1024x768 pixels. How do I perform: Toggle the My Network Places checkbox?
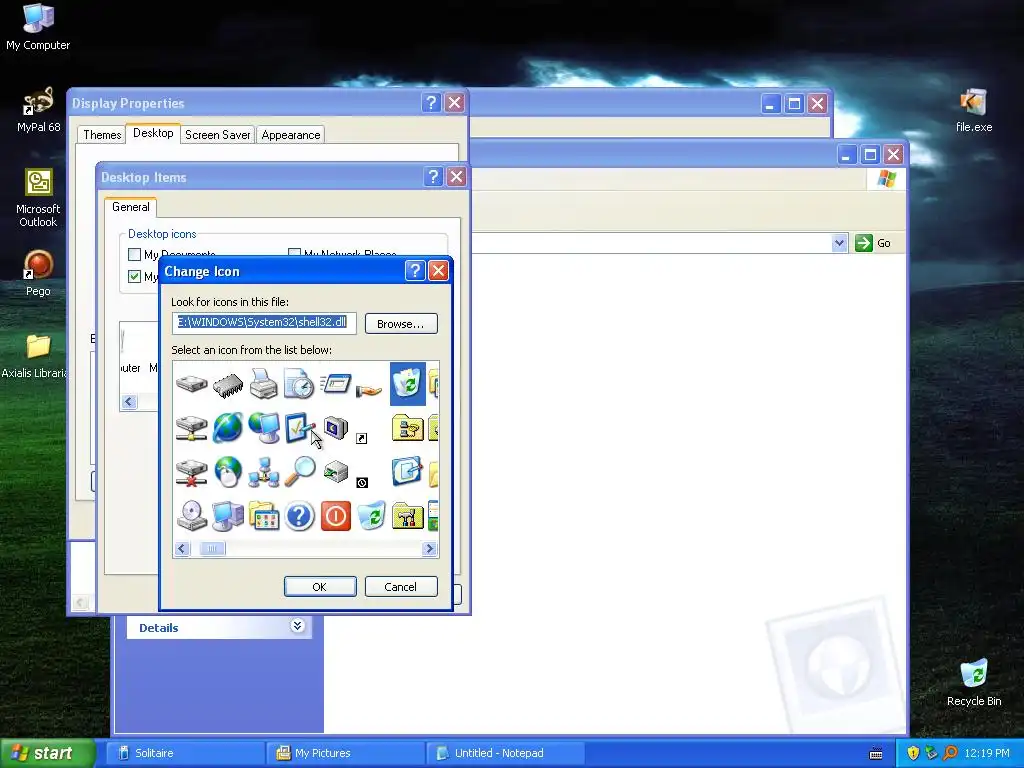click(x=295, y=252)
